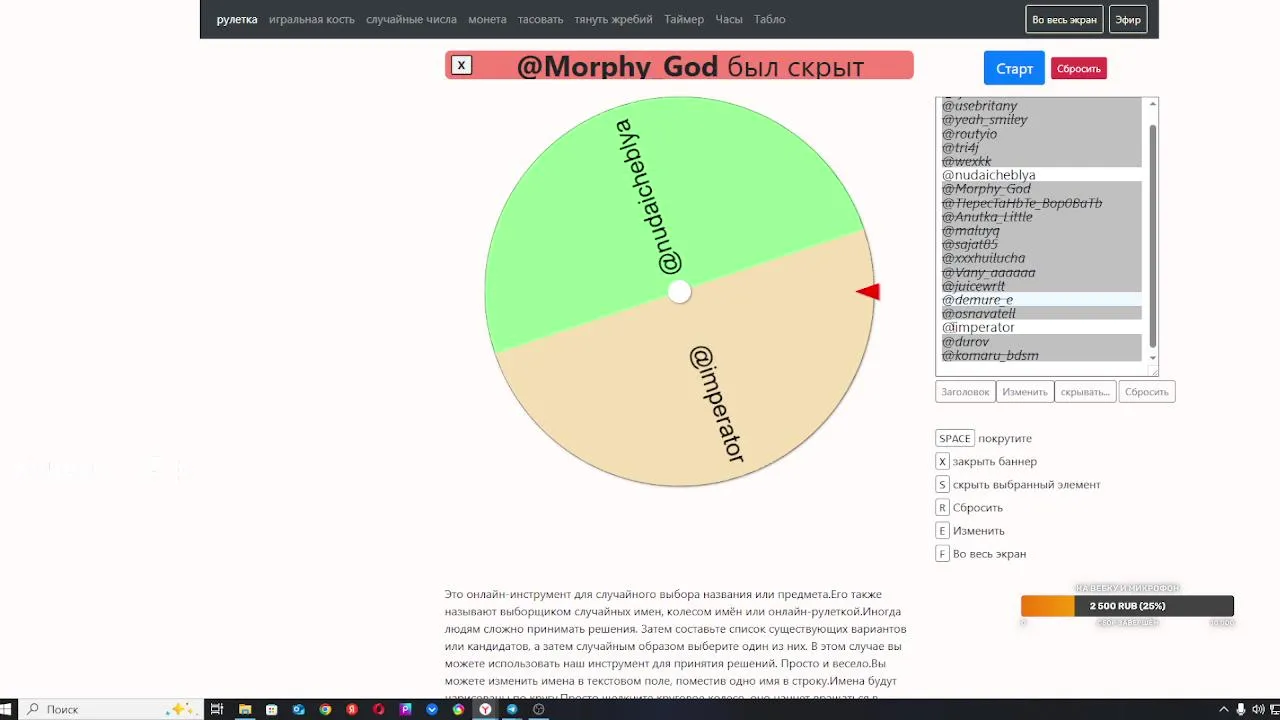Select @nudaicheblya in the names list
The image size is (1280, 720).
pyautogui.click(x=1041, y=175)
